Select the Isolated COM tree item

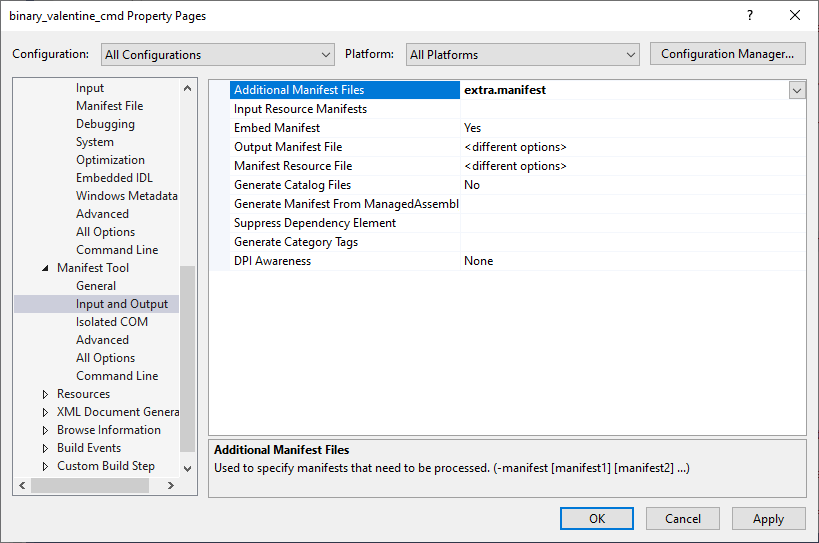112,322
